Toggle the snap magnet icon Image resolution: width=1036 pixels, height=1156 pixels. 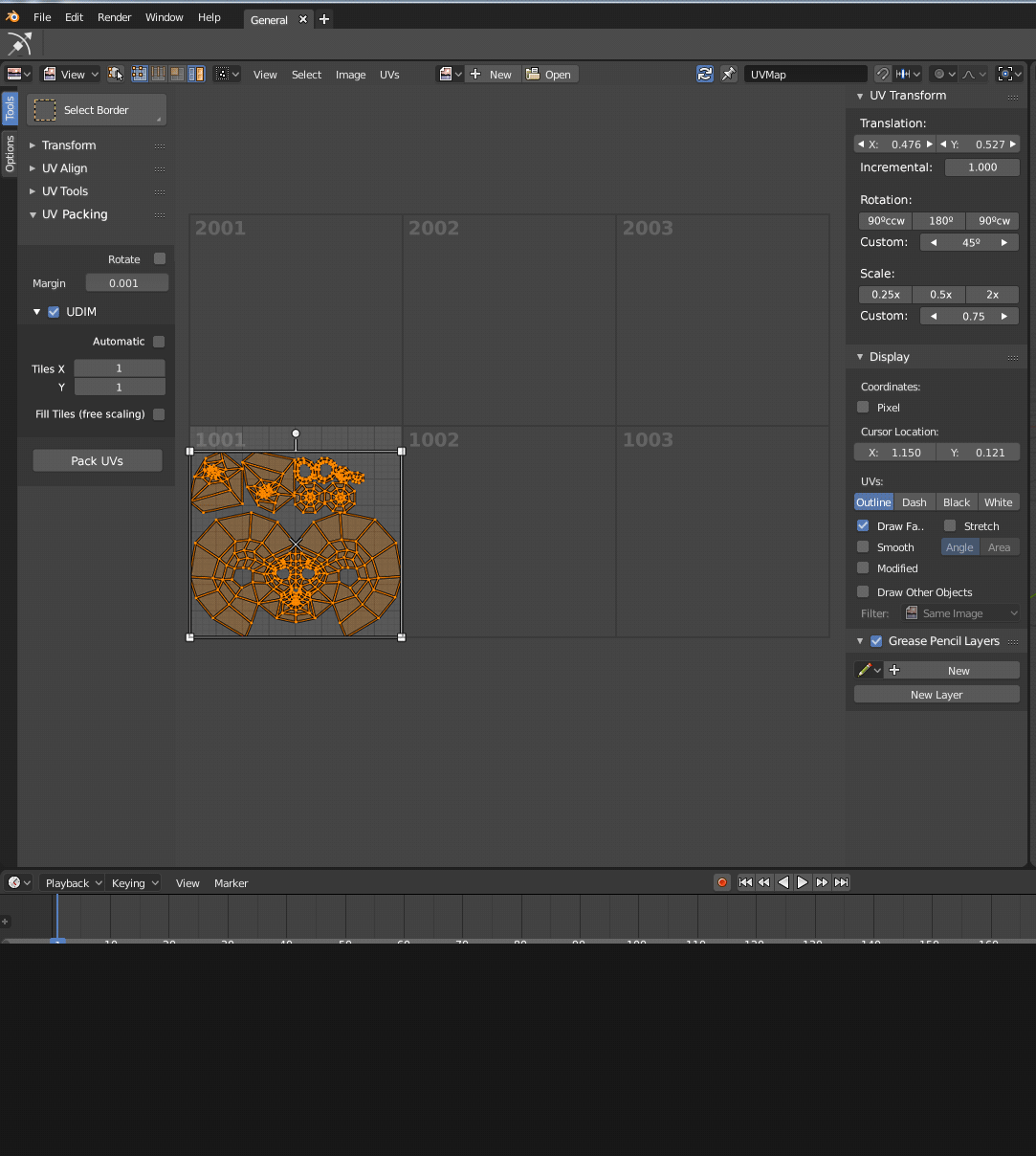click(x=883, y=74)
